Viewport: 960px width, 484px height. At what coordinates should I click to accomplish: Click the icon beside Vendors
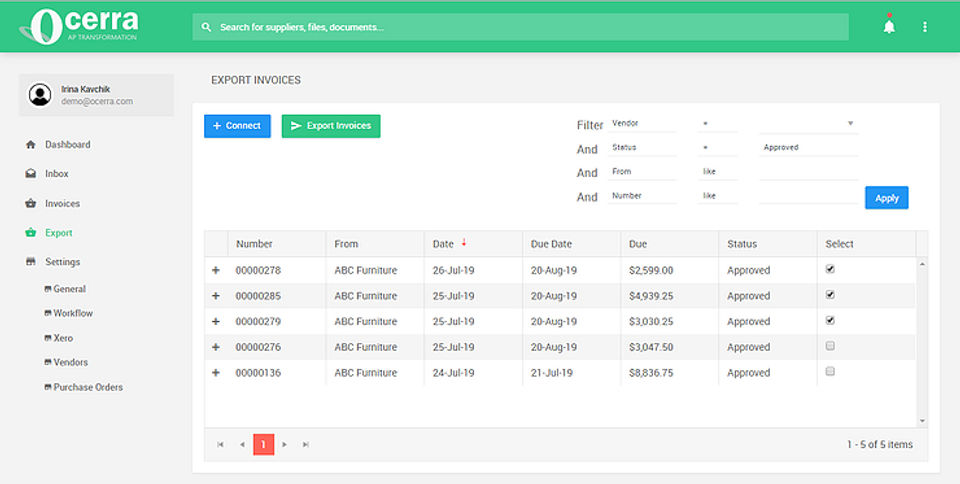(48, 362)
